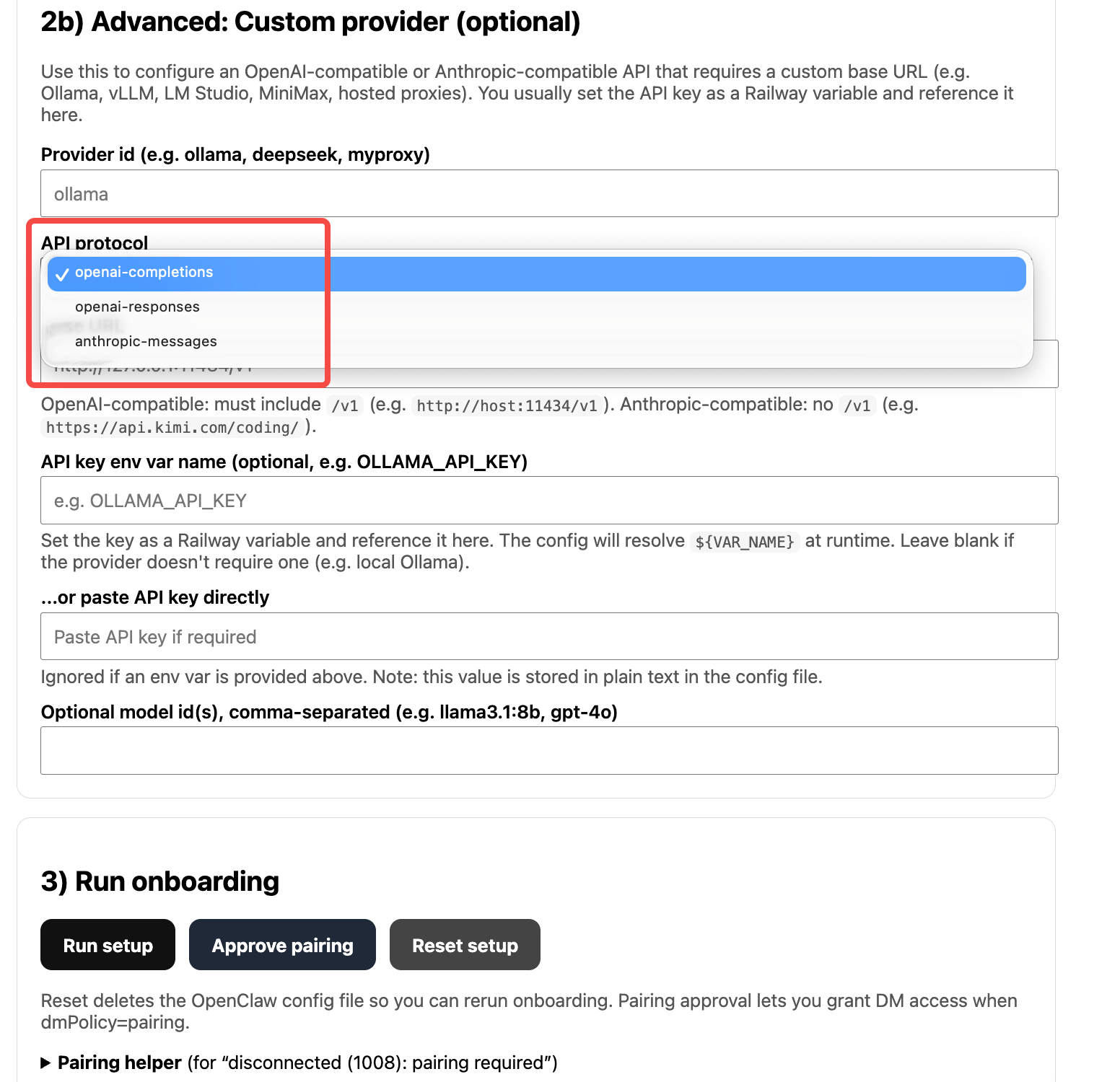
Task: Focus the Optional model ids text box
Action: 548,751
